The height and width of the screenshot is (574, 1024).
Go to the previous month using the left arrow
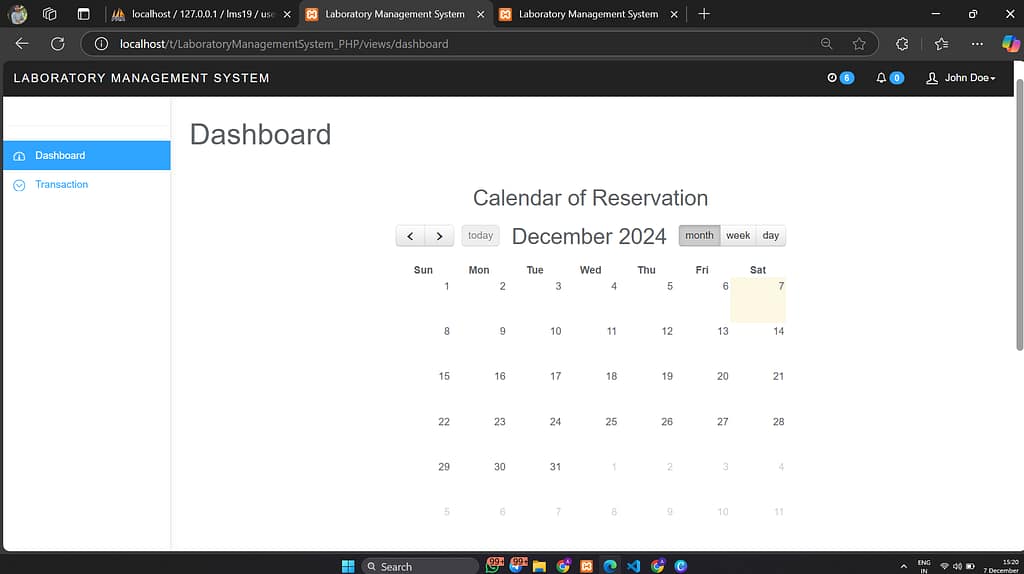point(410,236)
